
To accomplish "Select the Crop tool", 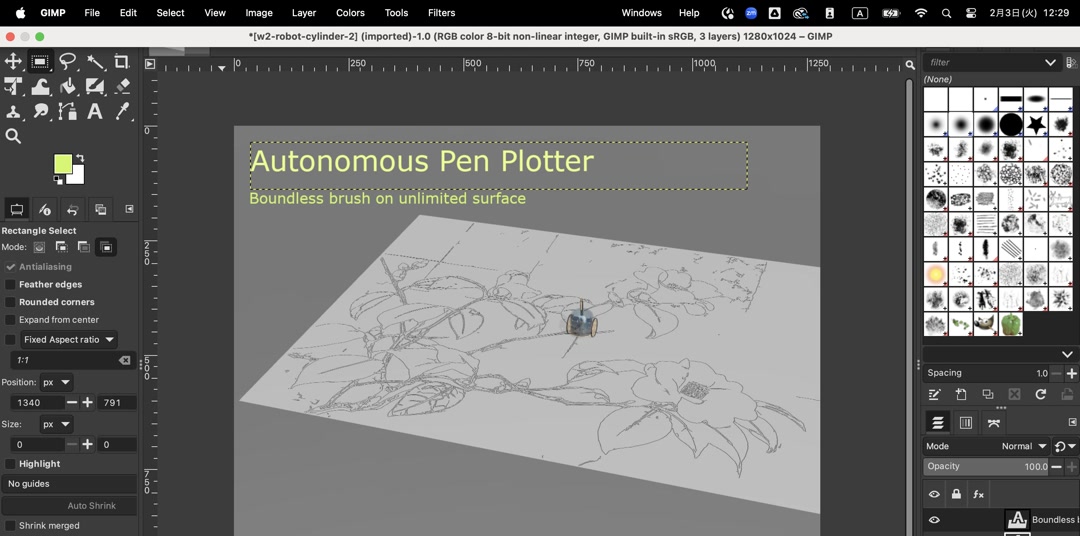I will 122,61.
